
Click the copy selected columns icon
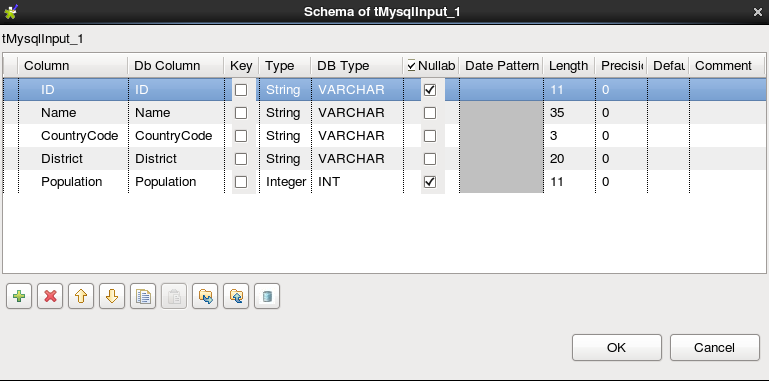(143, 296)
